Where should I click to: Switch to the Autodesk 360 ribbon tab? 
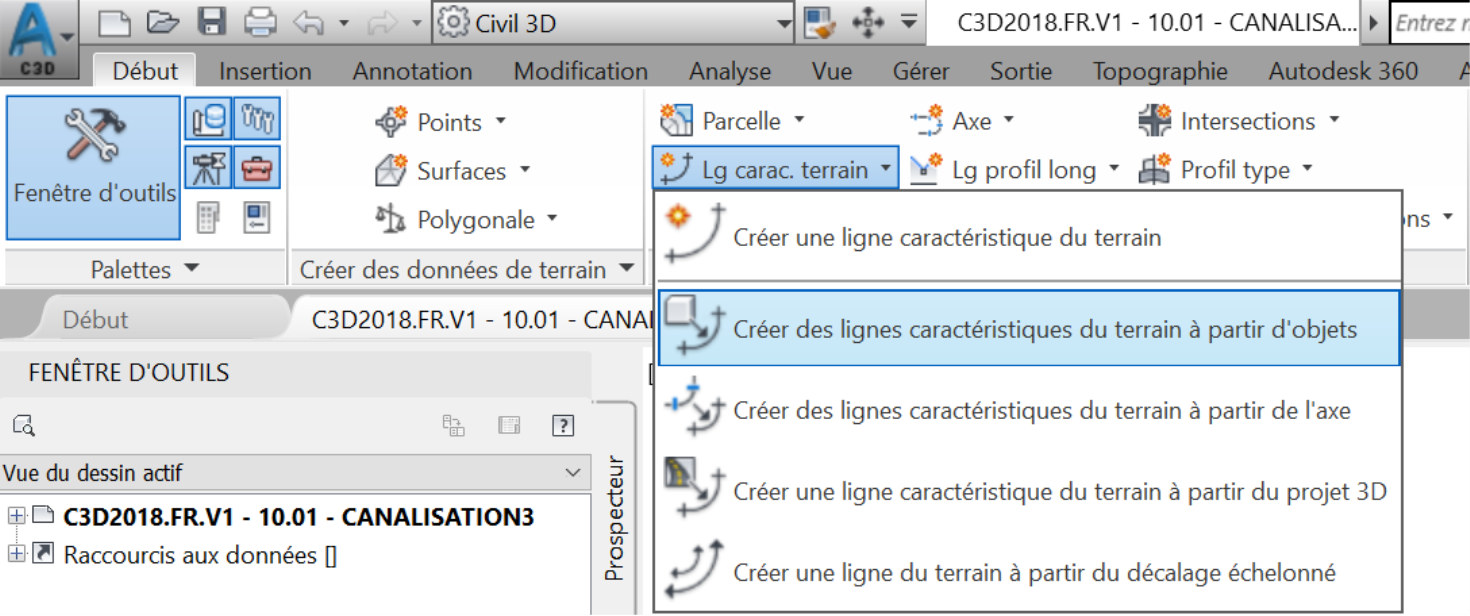[1343, 71]
